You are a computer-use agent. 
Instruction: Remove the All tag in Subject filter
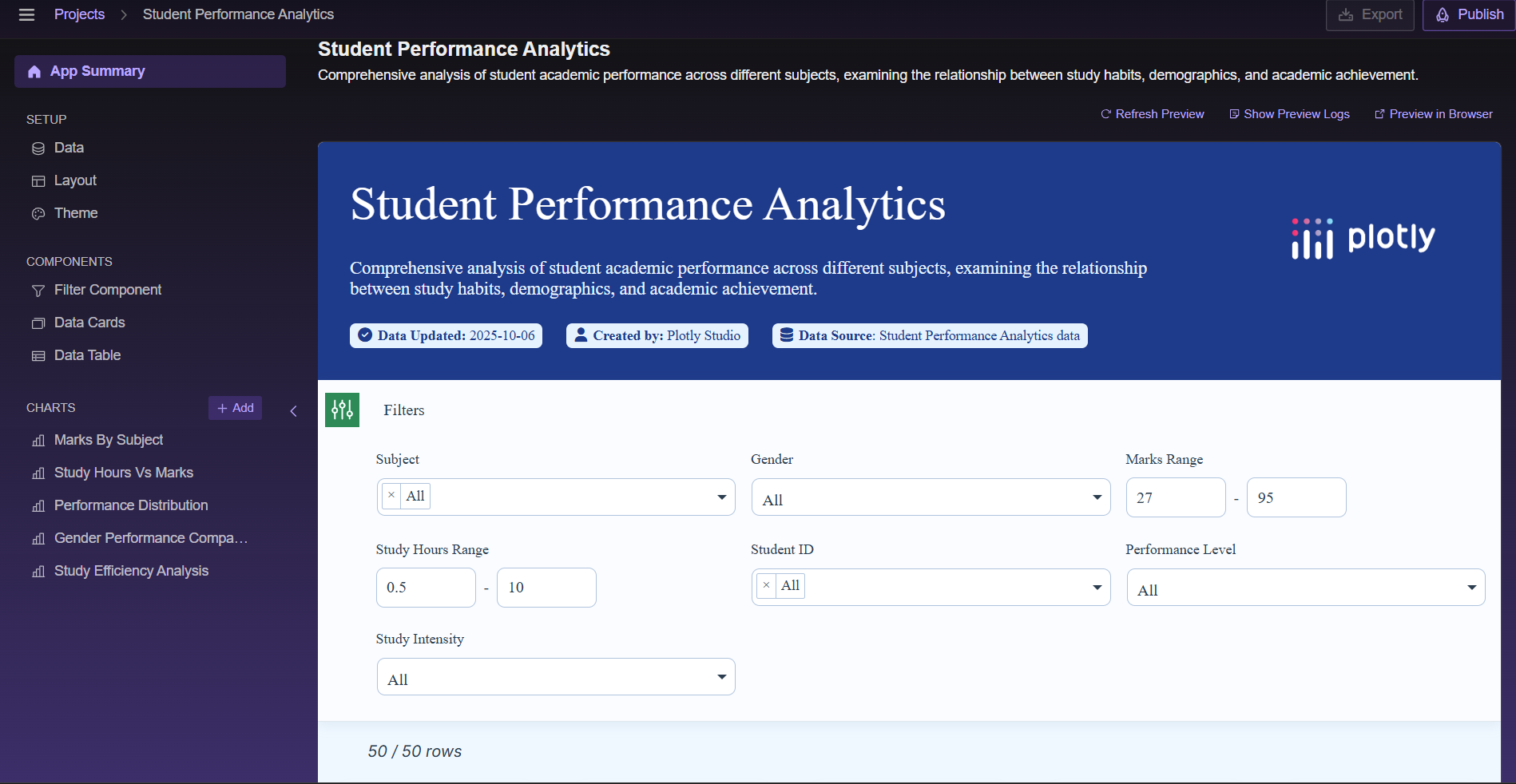[391, 496]
